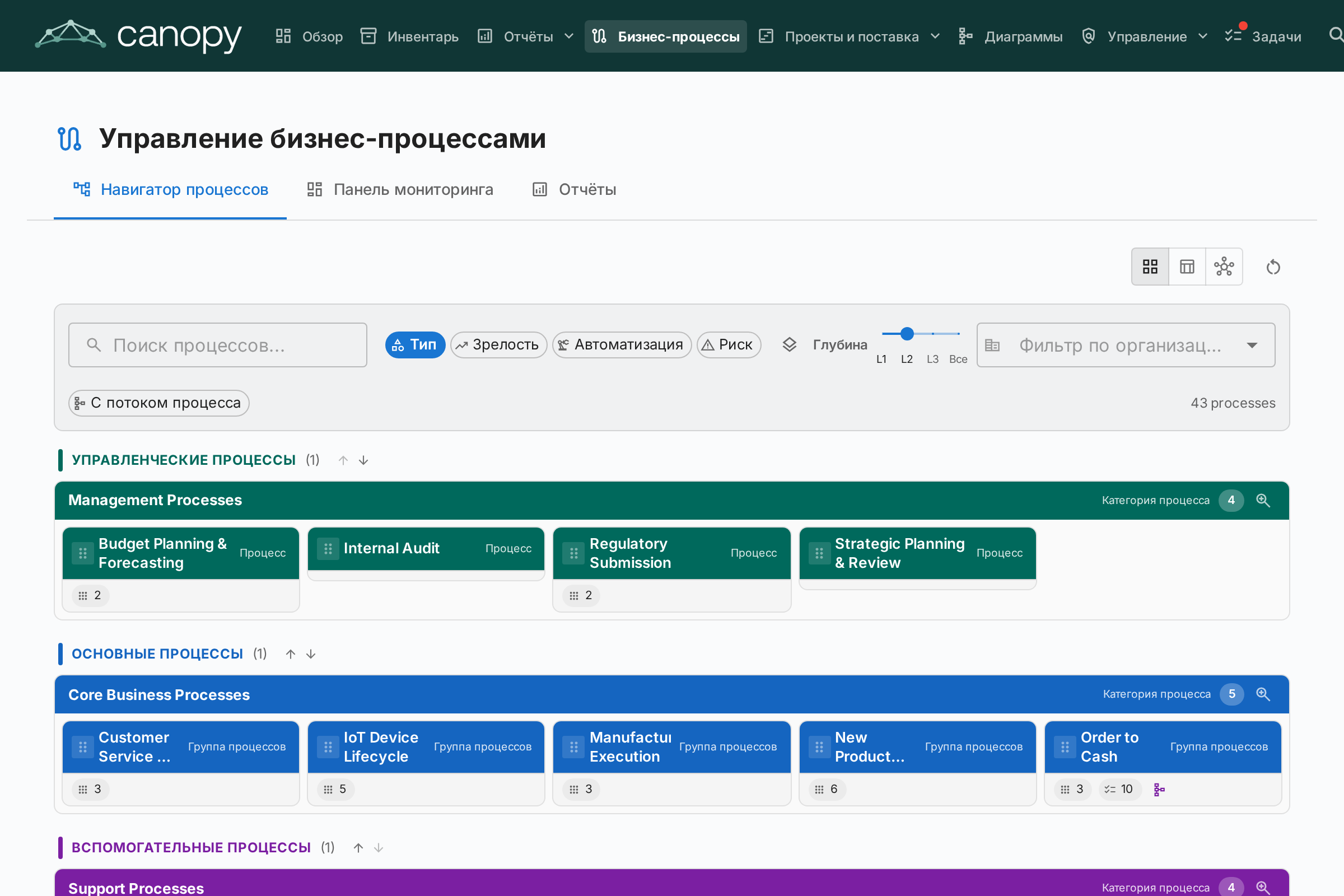Image resolution: width=1344 pixels, height=896 pixels.
Task: Click drag handle on Customer Service card
Action: tap(83, 747)
